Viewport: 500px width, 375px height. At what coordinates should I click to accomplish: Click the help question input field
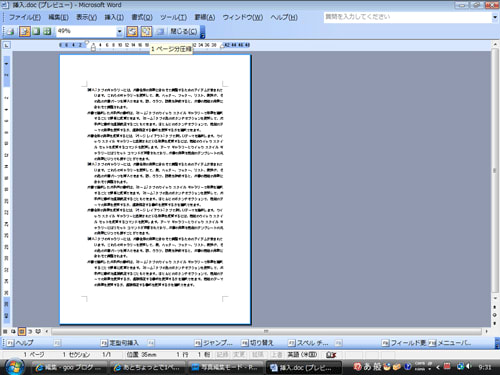click(x=408, y=17)
